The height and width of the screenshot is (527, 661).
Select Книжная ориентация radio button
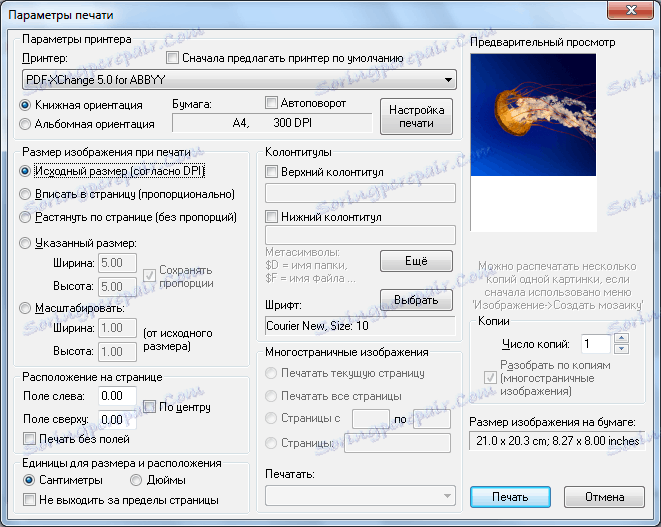25,105
